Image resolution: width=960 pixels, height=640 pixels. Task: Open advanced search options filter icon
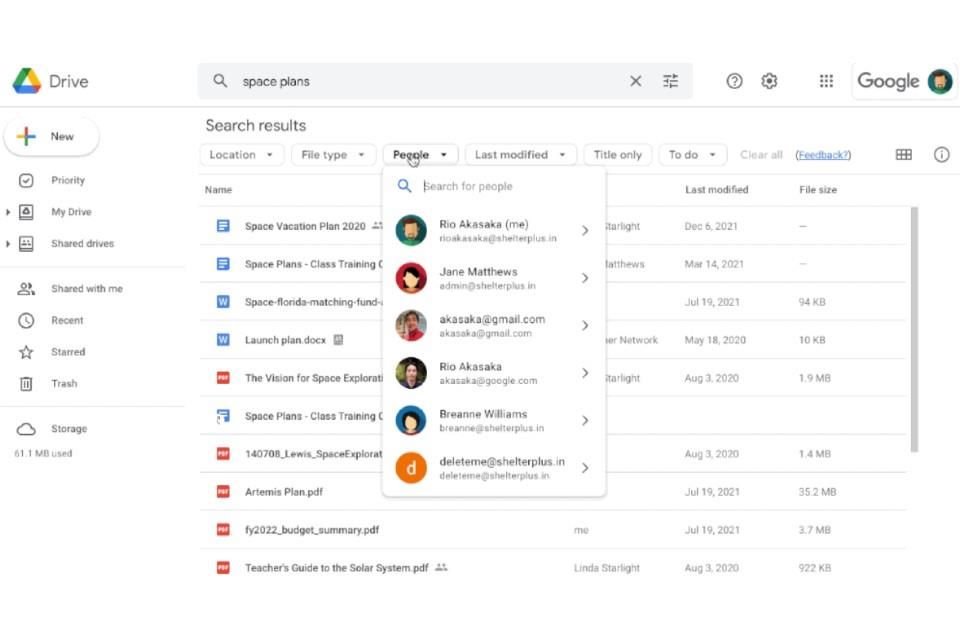pyautogui.click(x=670, y=82)
